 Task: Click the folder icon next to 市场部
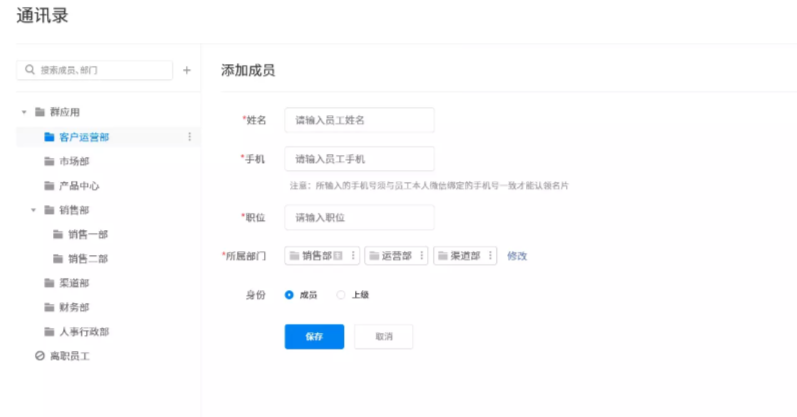pos(49,161)
